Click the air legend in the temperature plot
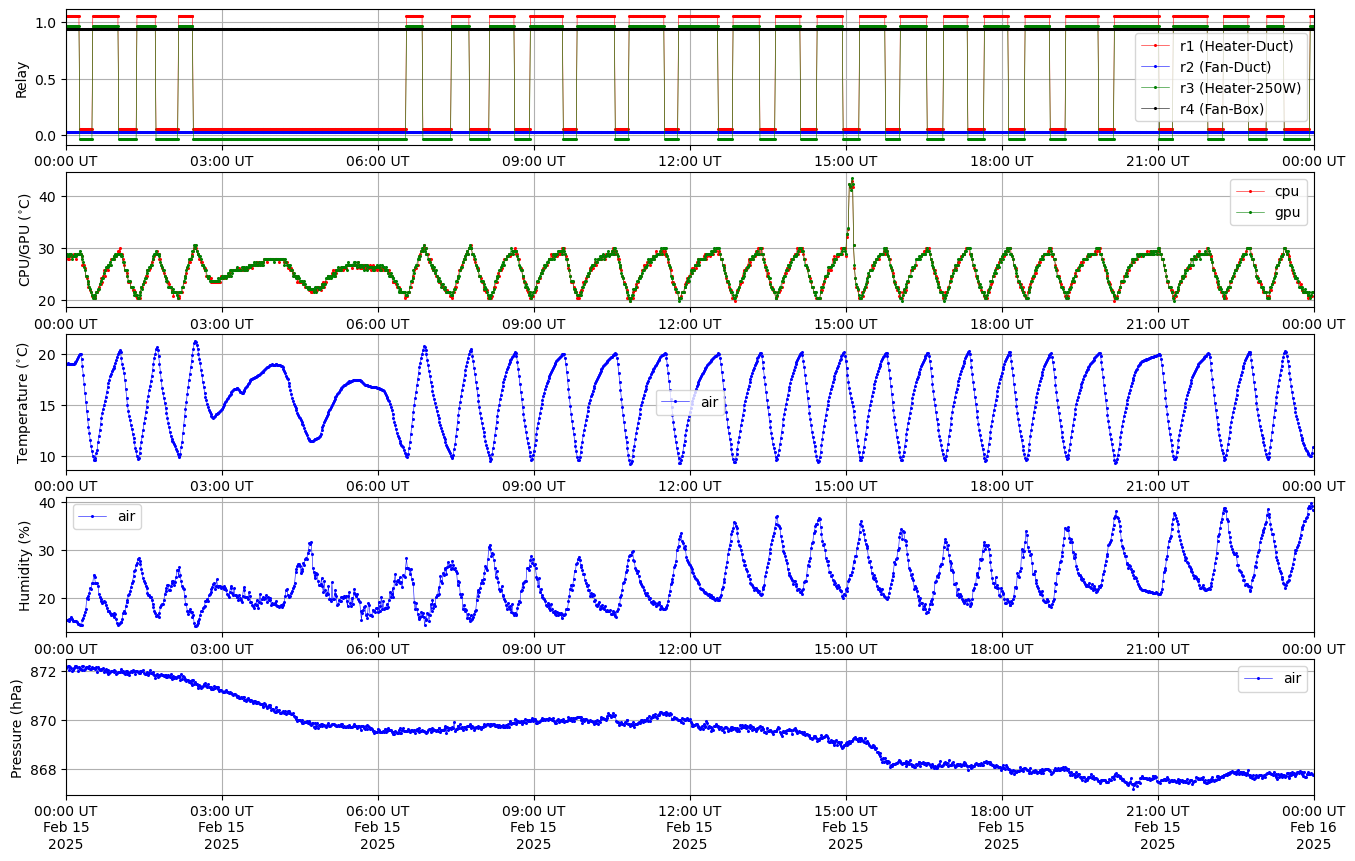The width and height of the screenshot is (1355, 861). pyautogui.click(x=709, y=402)
